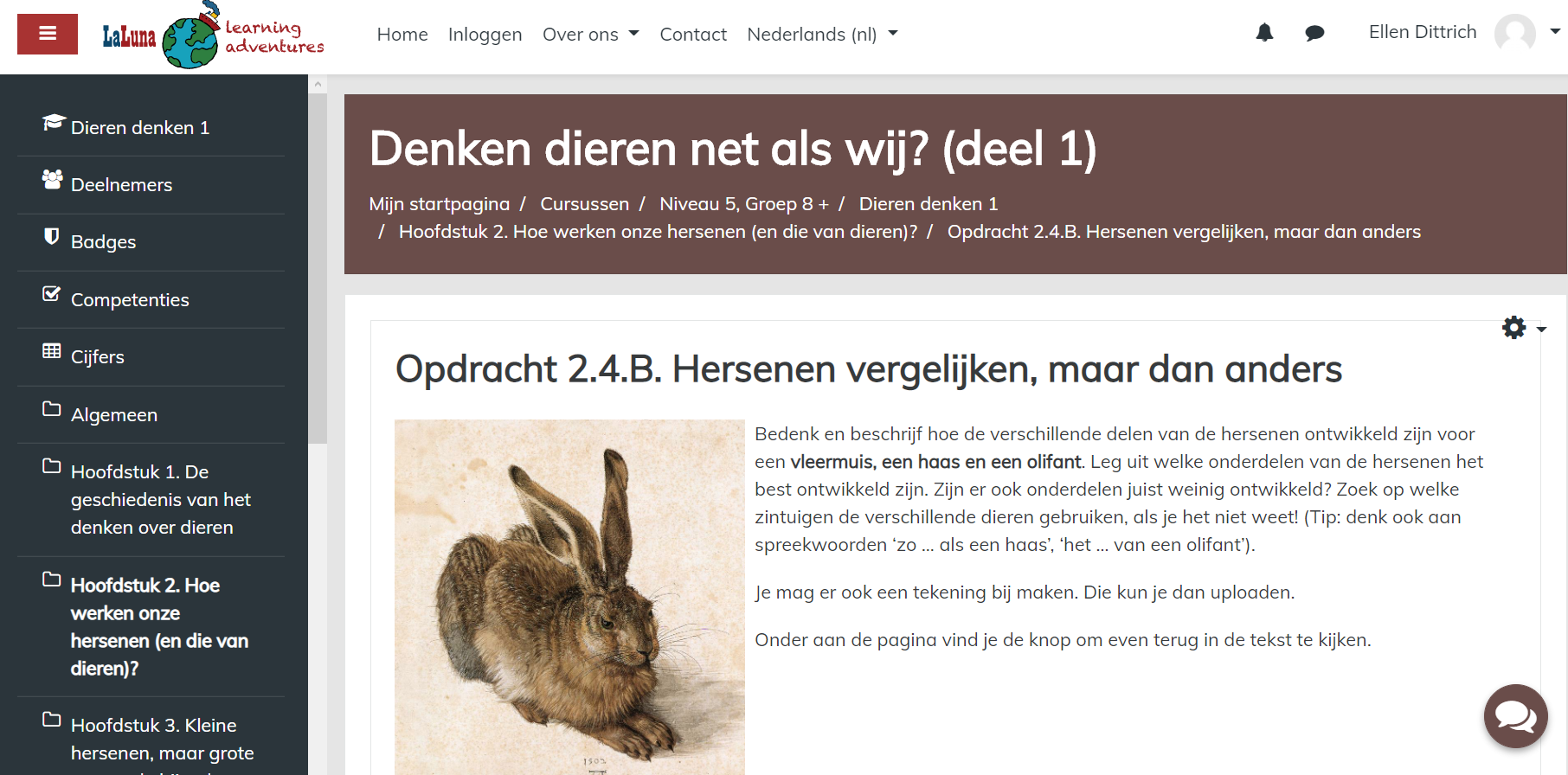Click the Deelnemers people icon
Viewport: 1568px width, 775px height.
(x=53, y=179)
